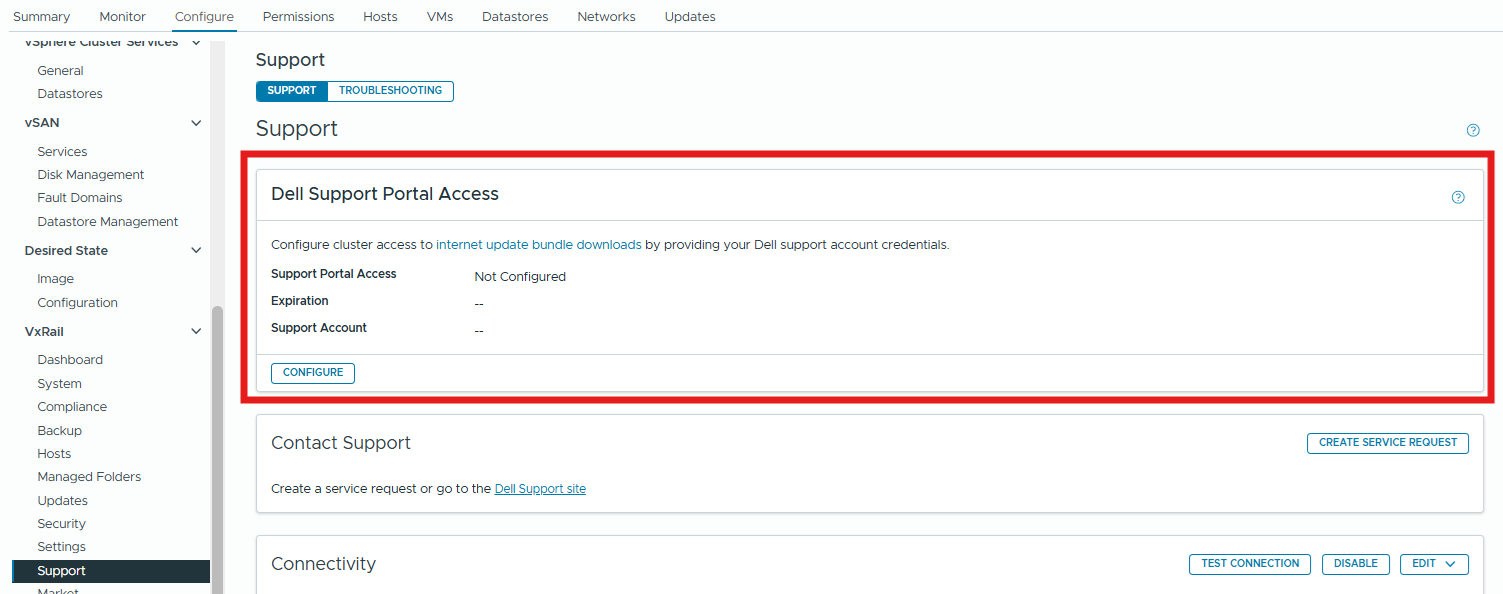Select the highlighted Support sidebar item
The image size is (1503, 594).
(111, 571)
